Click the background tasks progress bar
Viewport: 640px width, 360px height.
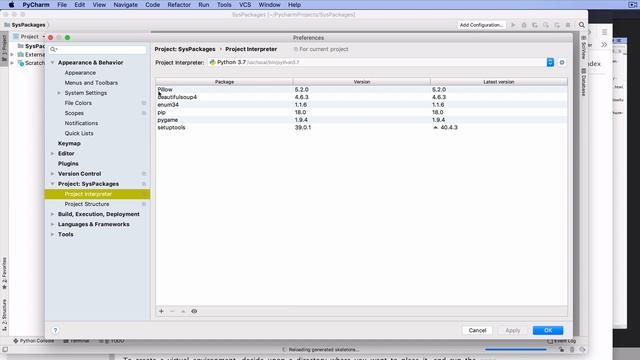(516, 350)
